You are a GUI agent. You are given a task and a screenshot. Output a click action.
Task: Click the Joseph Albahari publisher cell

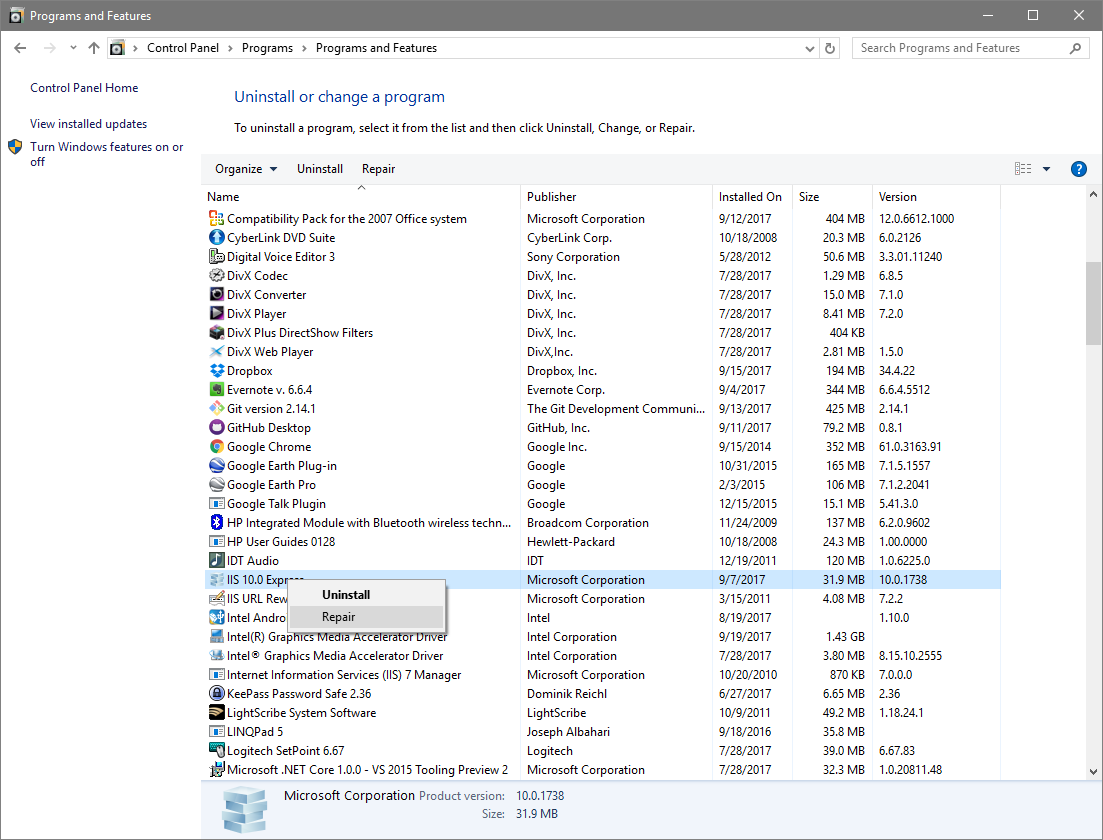[569, 732]
